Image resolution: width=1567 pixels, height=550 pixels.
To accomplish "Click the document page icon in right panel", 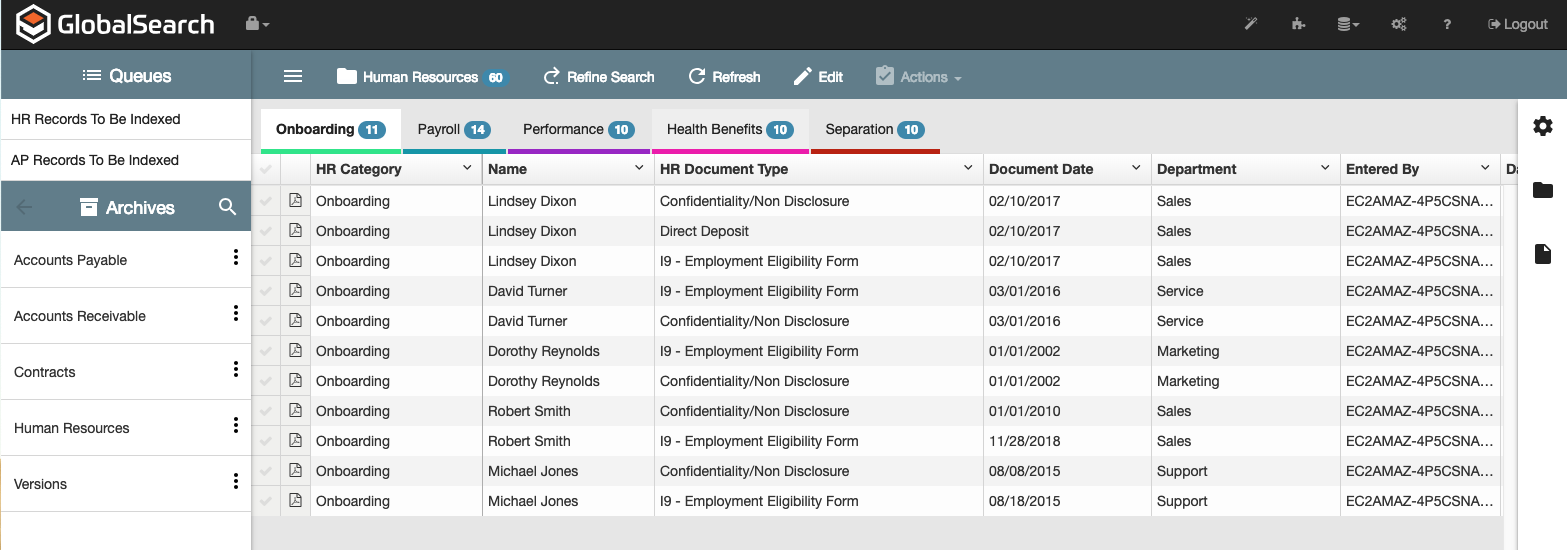I will (1543, 254).
